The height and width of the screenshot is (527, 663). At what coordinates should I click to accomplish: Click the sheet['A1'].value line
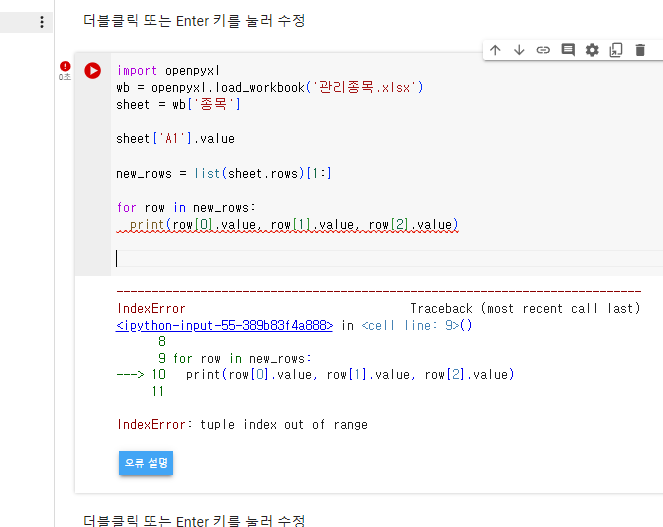click(175, 139)
